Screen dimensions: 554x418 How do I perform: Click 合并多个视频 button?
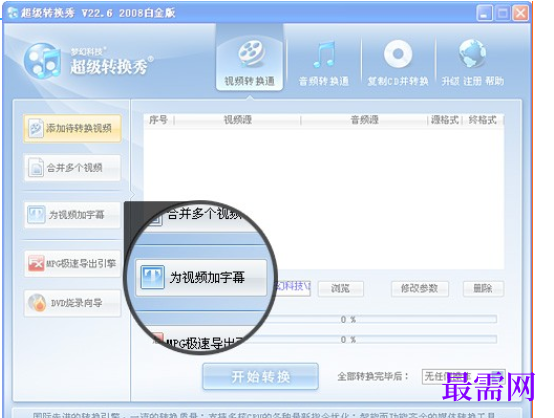[x=73, y=168]
